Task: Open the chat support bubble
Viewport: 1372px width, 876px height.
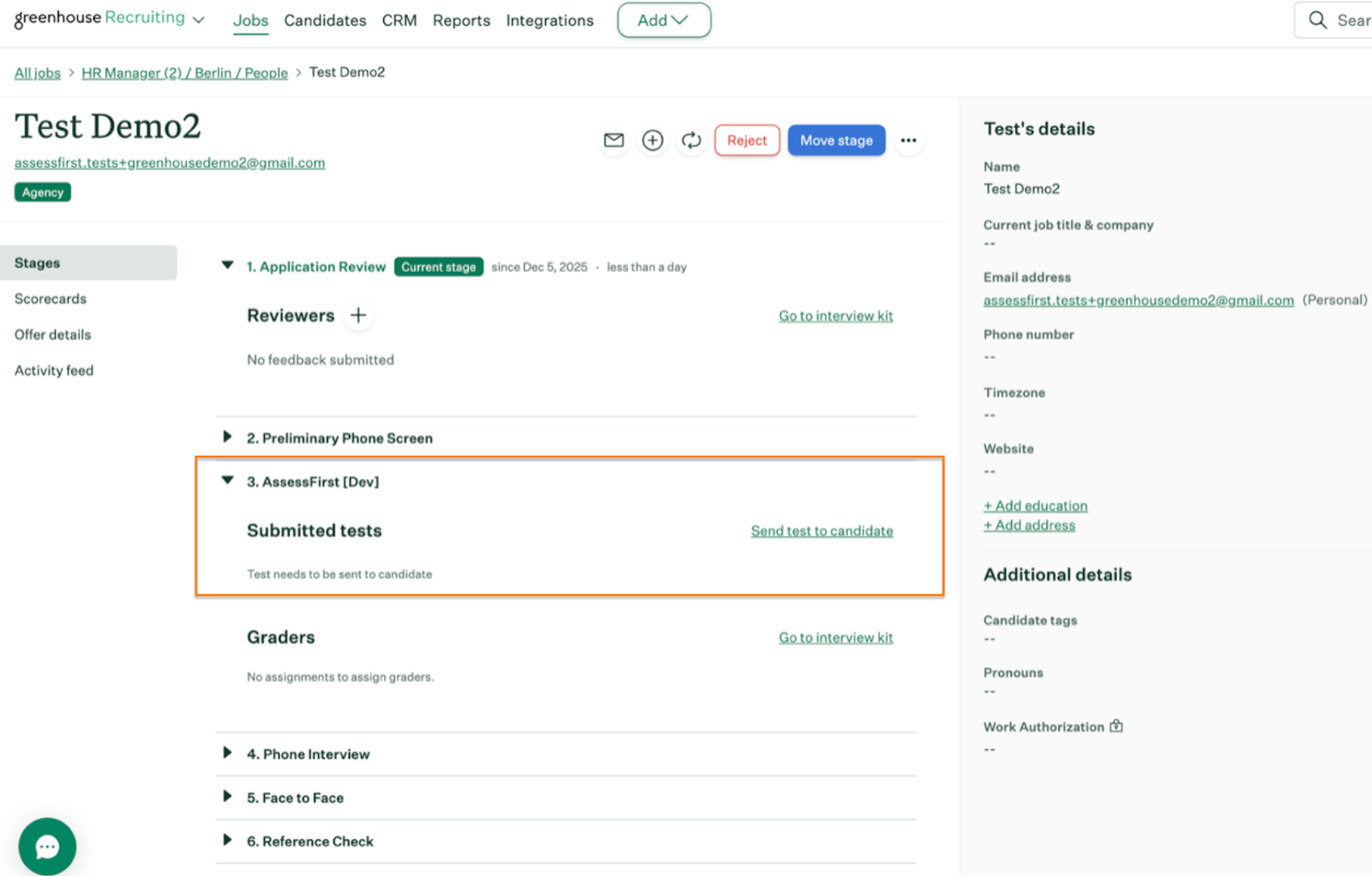Action: 47,847
